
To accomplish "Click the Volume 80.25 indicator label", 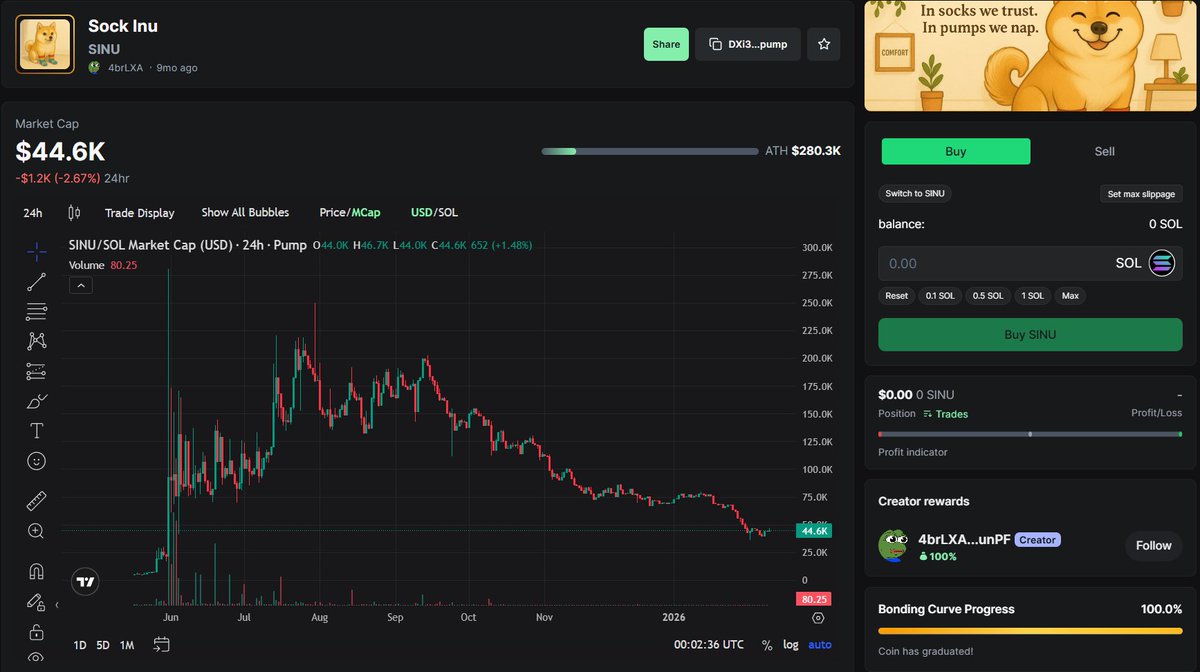I will tap(103, 265).
